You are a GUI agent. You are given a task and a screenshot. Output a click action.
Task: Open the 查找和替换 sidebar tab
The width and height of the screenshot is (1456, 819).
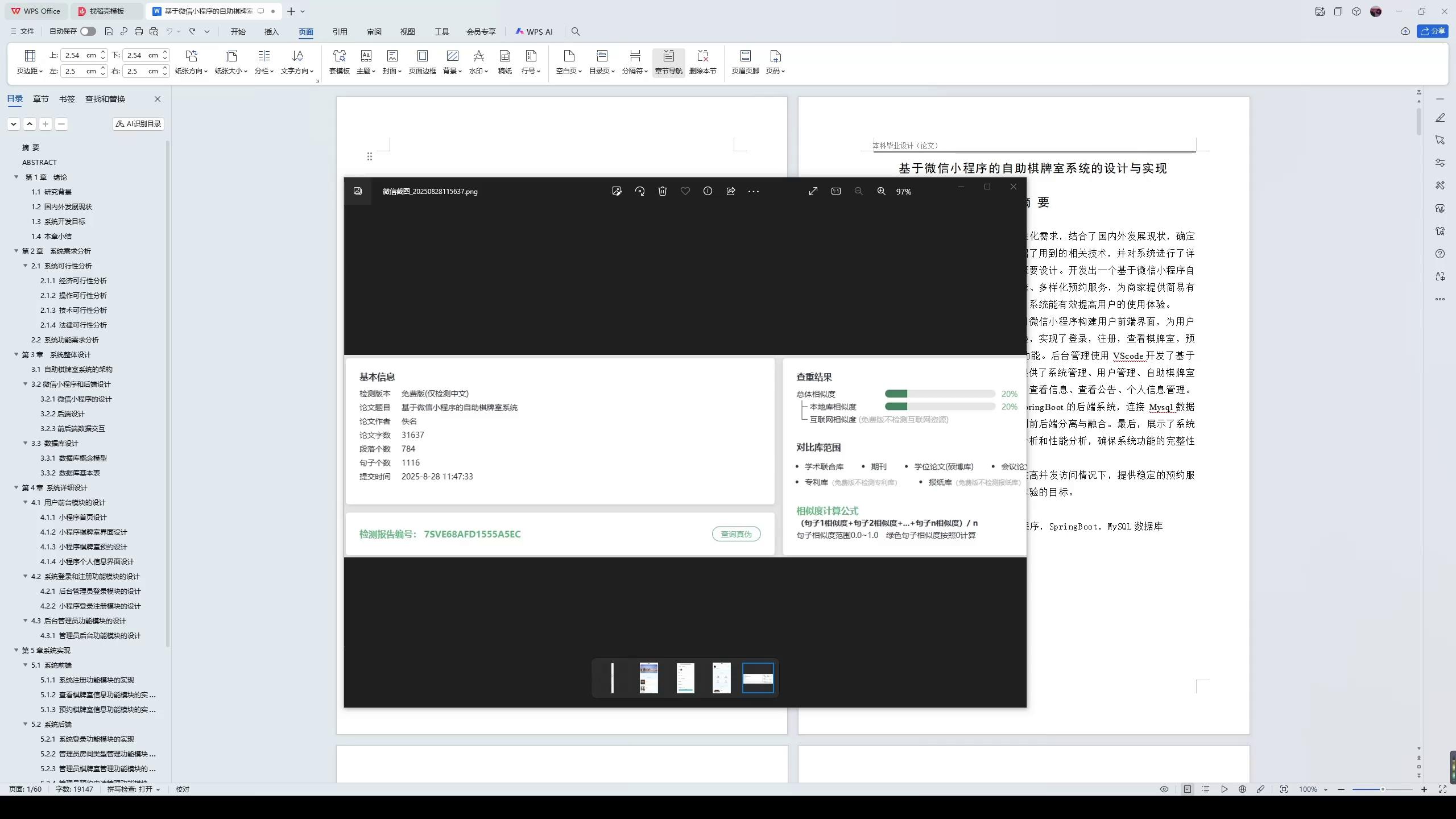(x=105, y=98)
